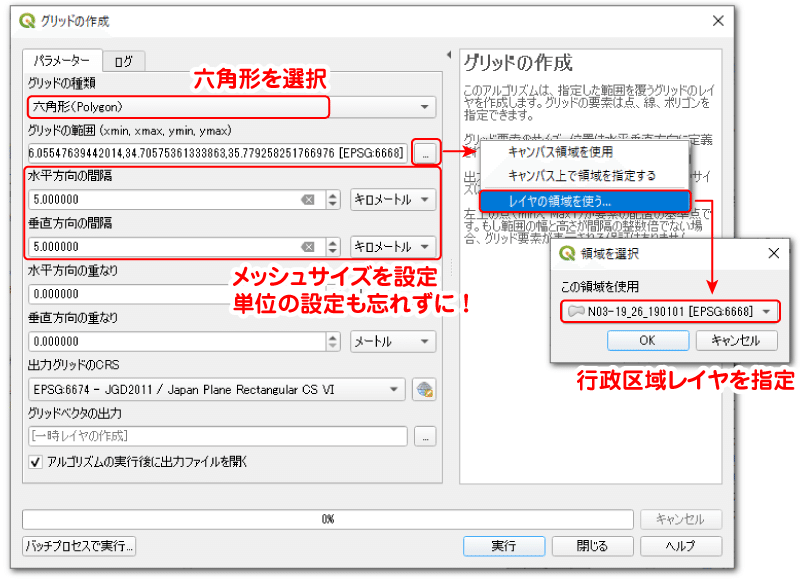The height and width of the screenshot is (579, 800).
Task: Click the greyed キャンセル button beside the progress bar
Action: (x=681, y=519)
